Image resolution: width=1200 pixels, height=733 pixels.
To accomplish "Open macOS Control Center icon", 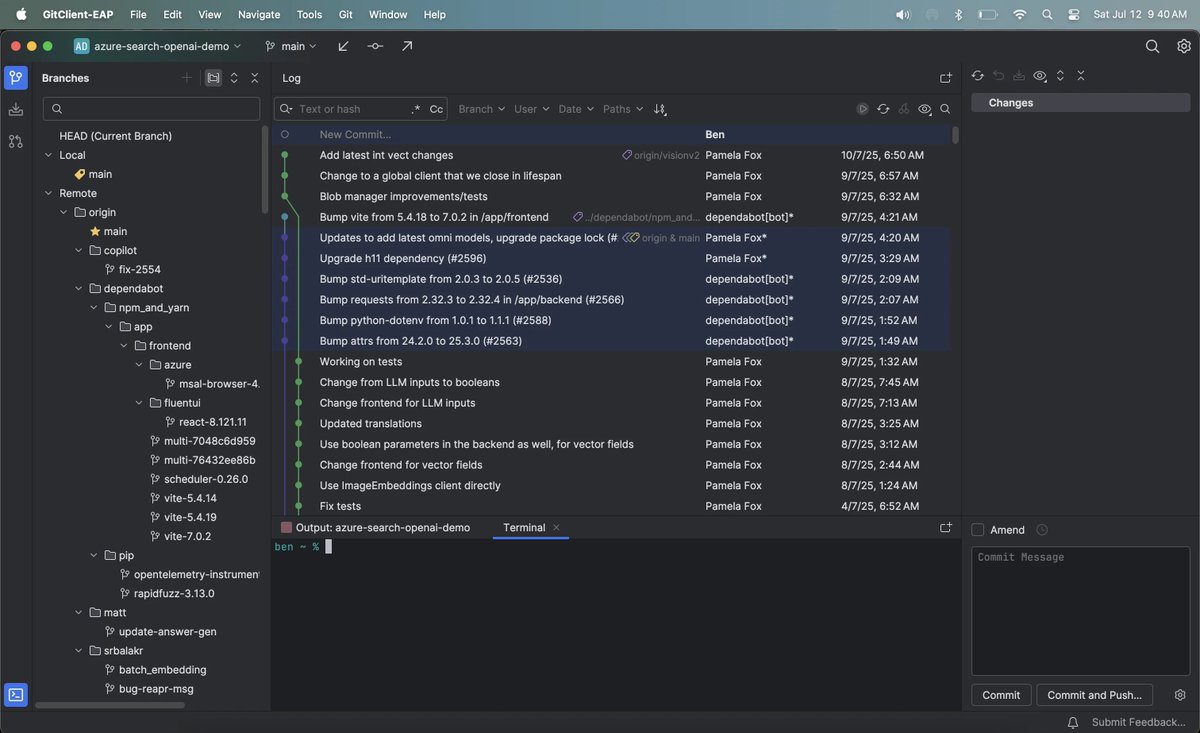I will coord(1074,15).
